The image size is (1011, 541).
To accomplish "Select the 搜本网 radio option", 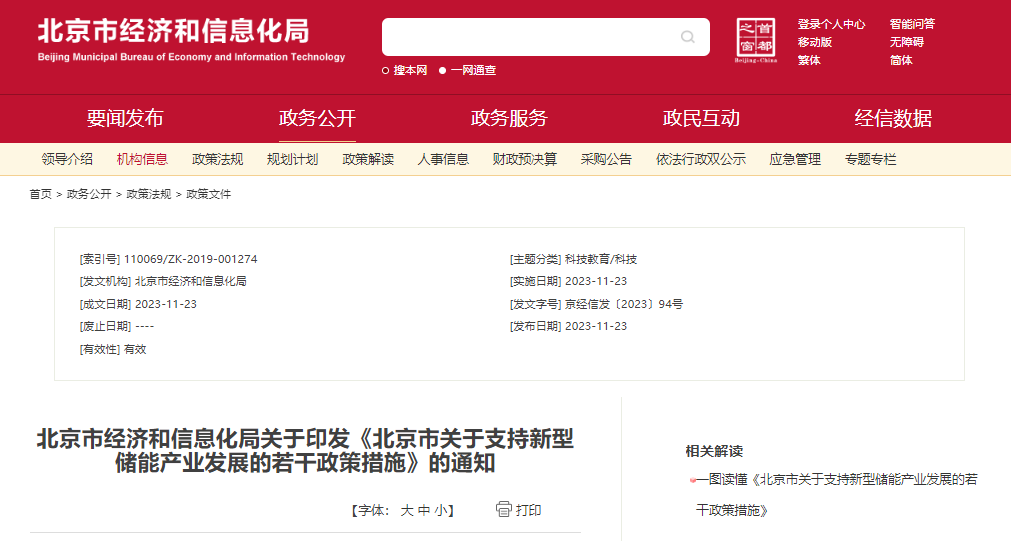I will [386, 70].
